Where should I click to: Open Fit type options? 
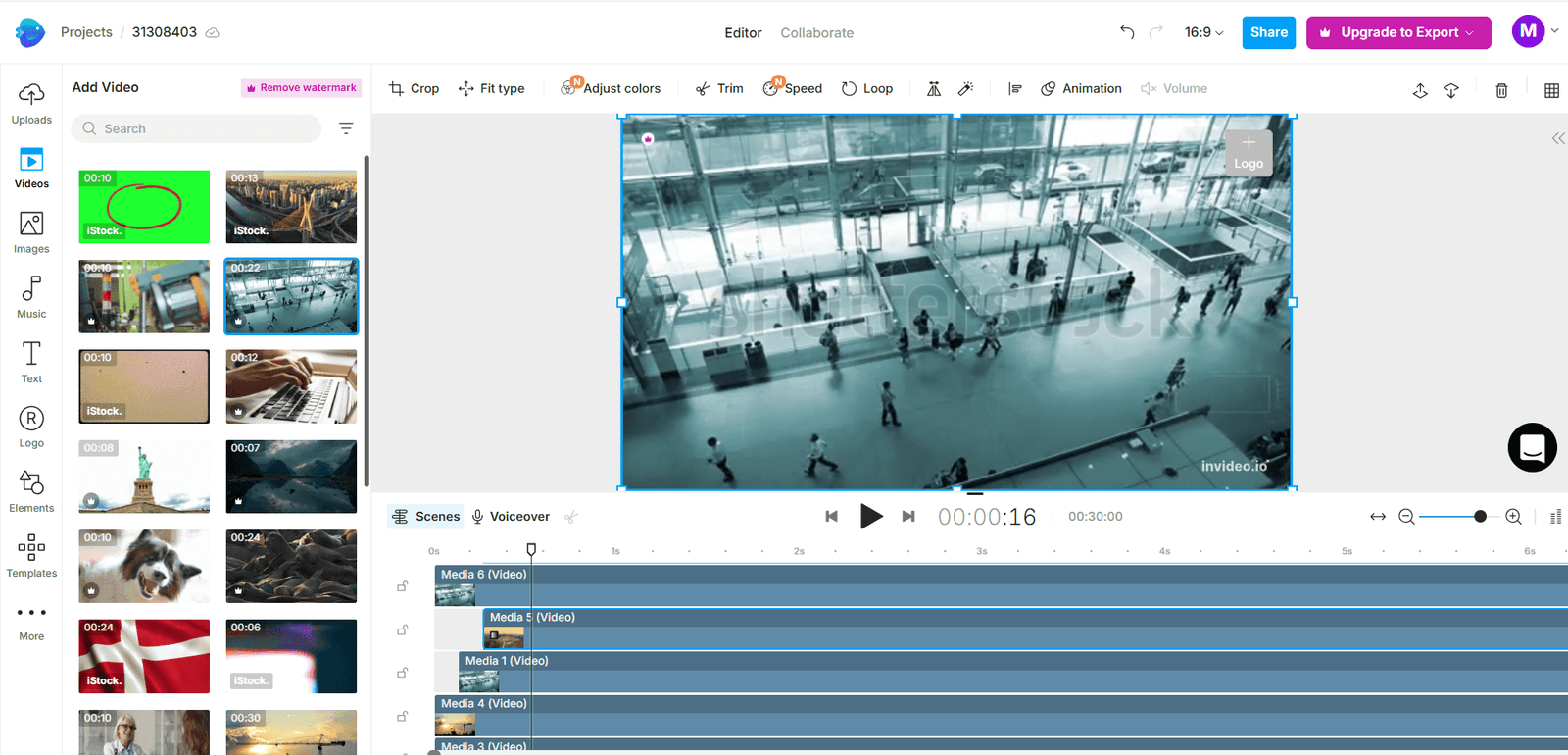pos(491,88)
